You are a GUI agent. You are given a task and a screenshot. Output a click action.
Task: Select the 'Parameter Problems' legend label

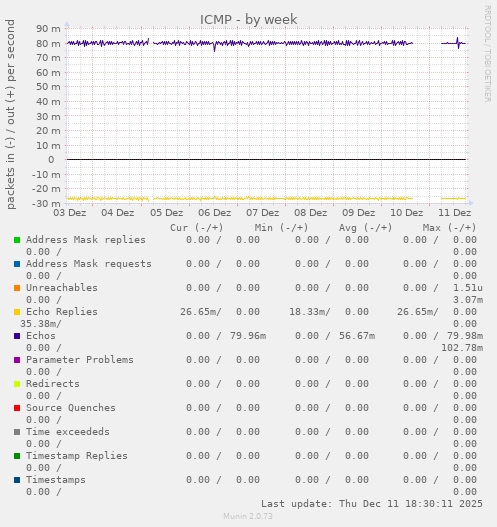coord(80,360)
